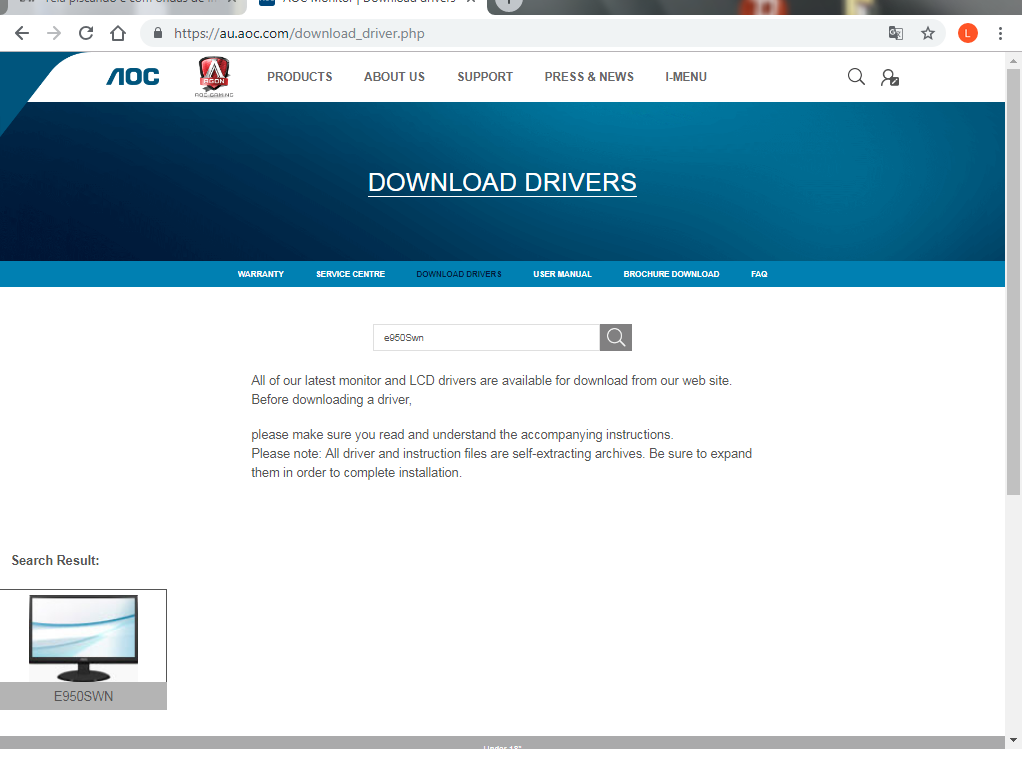
Task: Open the AGON gaming logo
Action: pos(214,77)
